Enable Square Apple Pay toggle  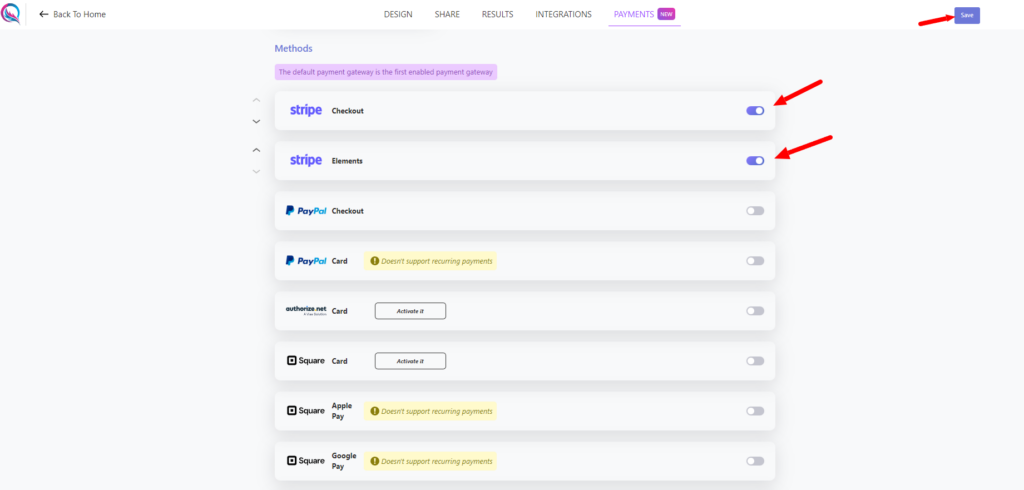755,411
